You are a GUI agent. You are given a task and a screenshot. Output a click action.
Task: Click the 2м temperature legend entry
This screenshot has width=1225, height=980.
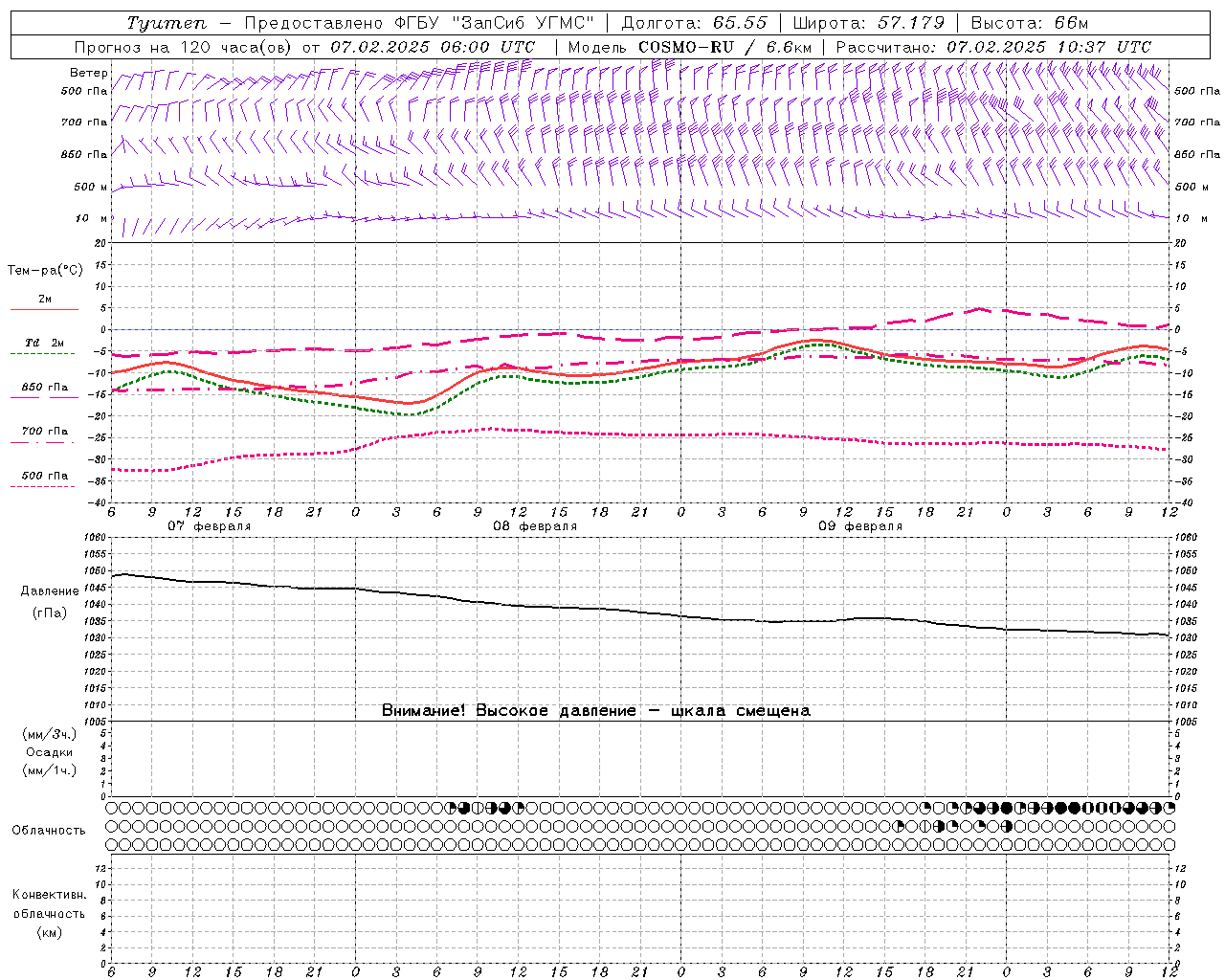click(x=45, y=299)
